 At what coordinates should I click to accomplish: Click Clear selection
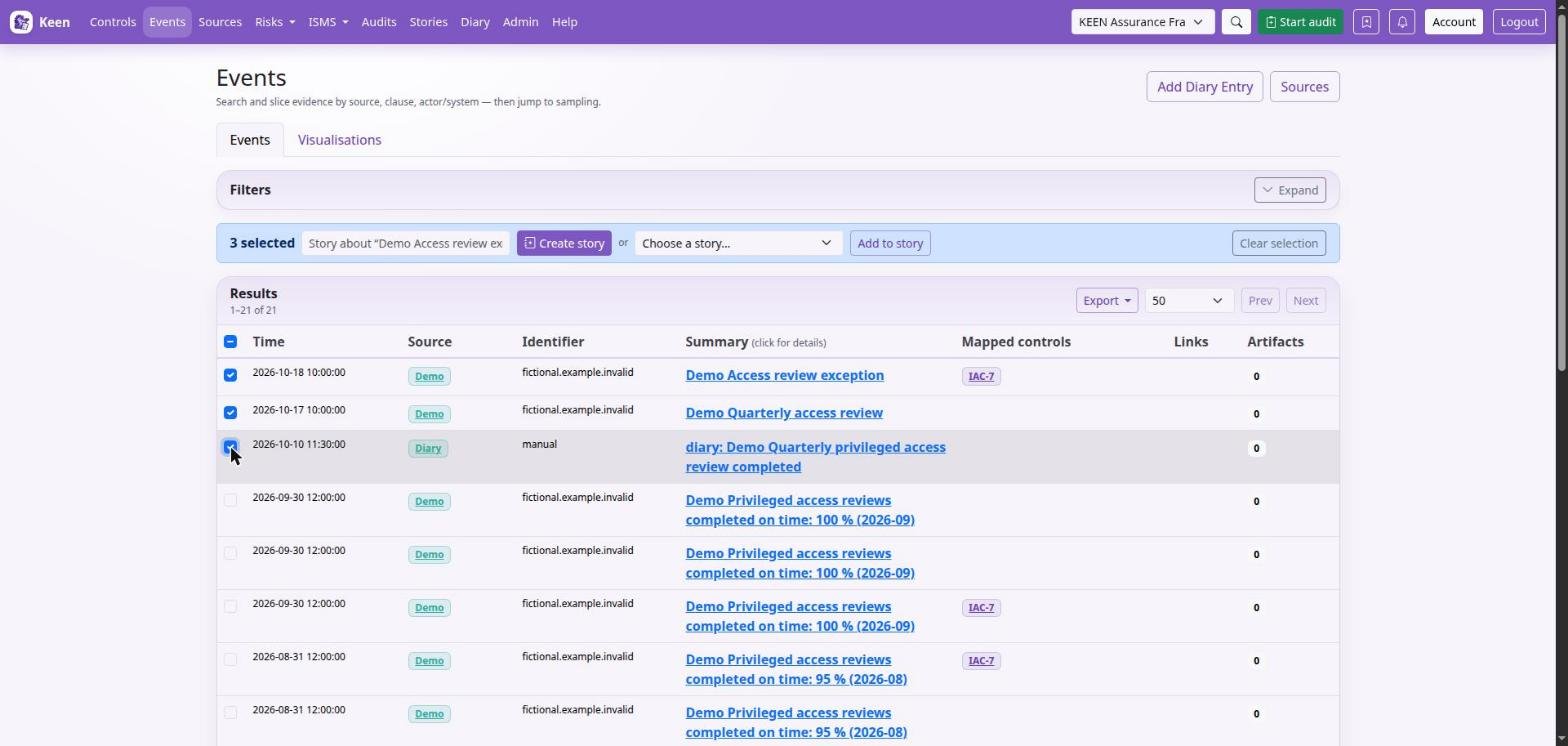coord(1279,243)
